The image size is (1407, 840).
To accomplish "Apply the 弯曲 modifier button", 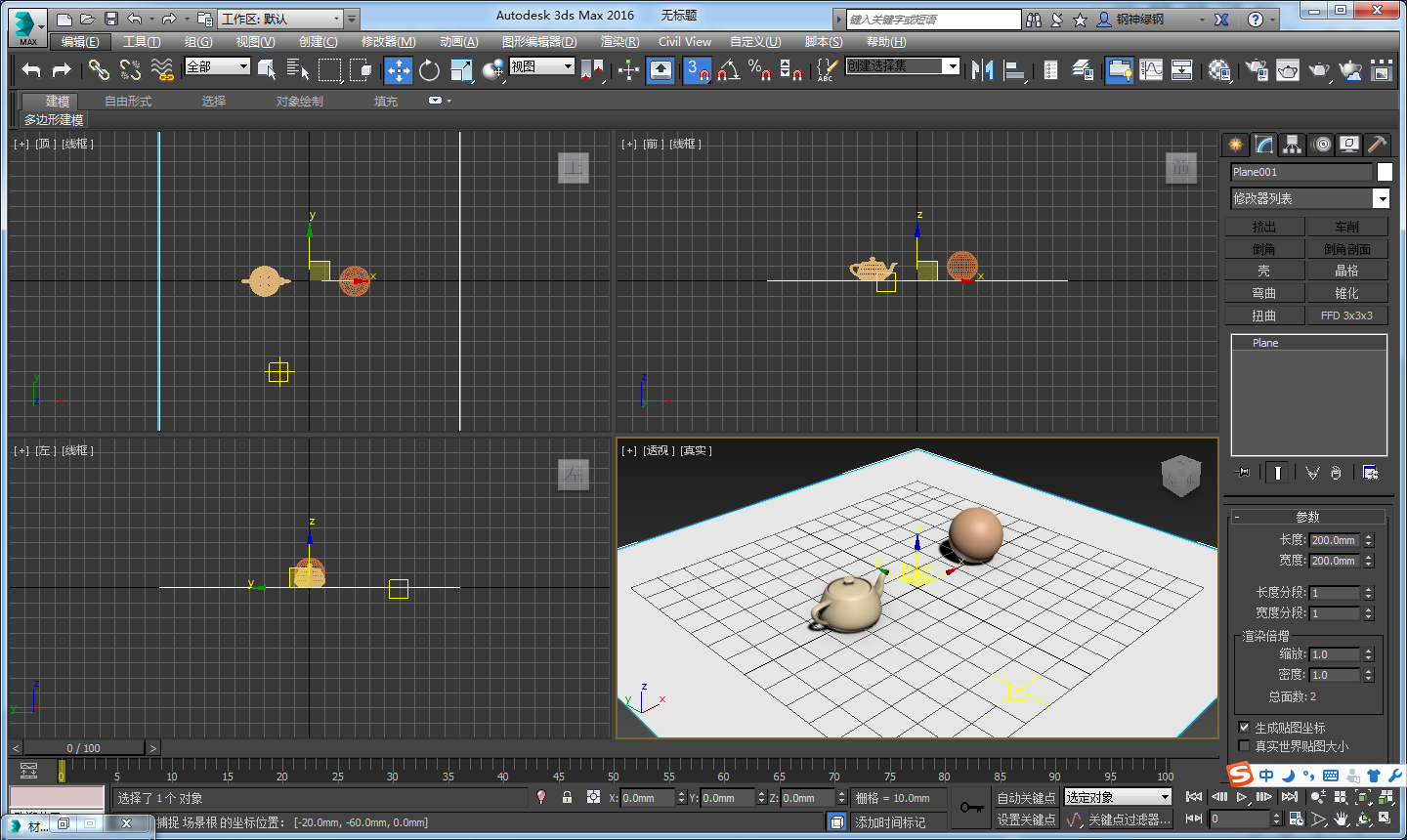I will [1264, 293].
